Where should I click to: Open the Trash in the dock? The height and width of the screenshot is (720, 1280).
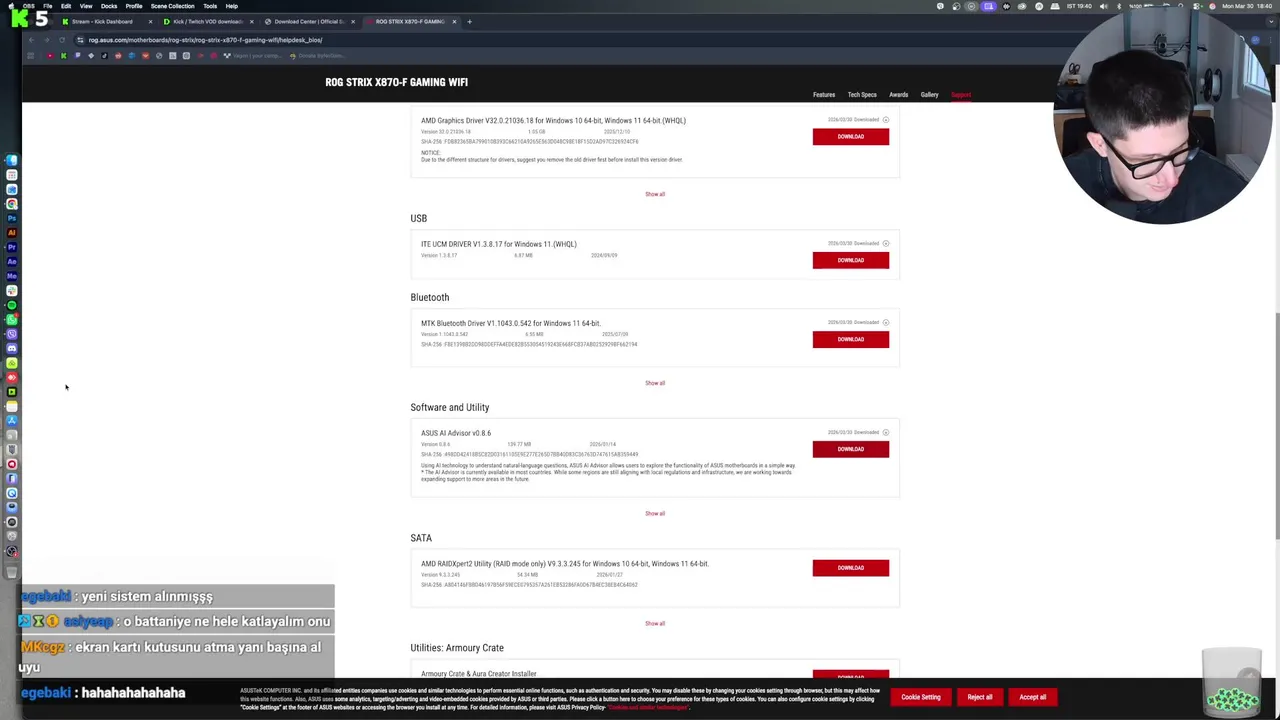click(11, 572)
